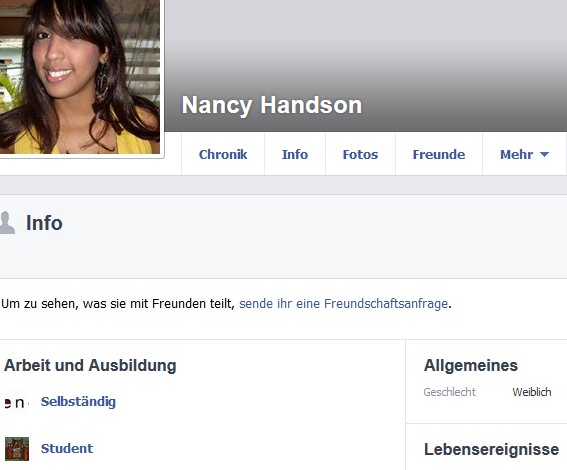Click the Student school thumbnail icon
This screenshot has height=470, width=567.
[x=17, y=449]
